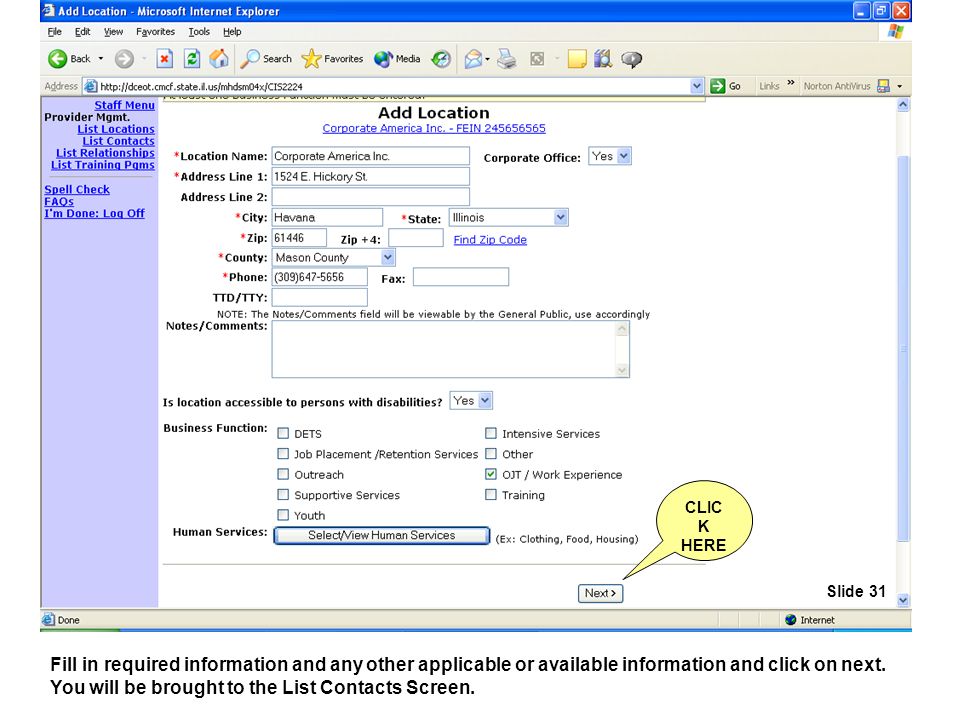The height and width of the screenshot is (720, 960).
Task: Check the DETS checkbox
Action: click(x=283, y=433)
